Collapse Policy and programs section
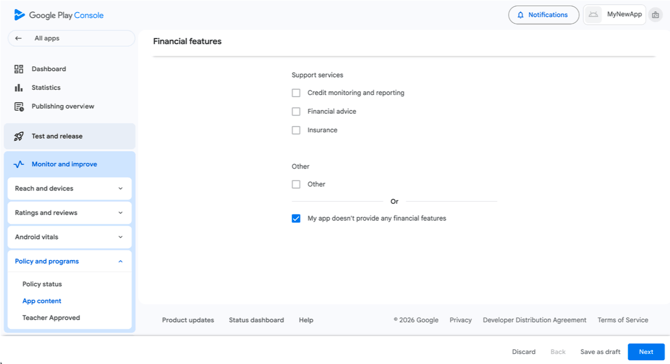Viewport: 670px width, 364px height. point(70,261)
